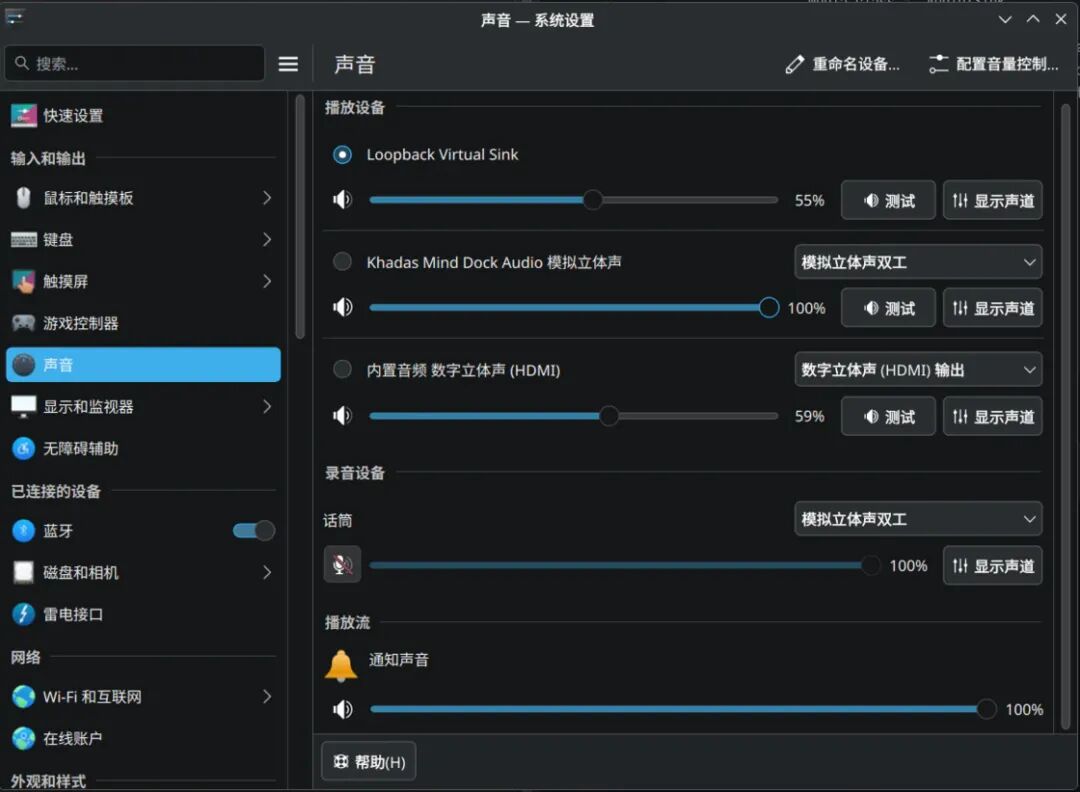Show channels for Khadas Mind Dock Audio
Screen dimensions: 1080x792
[993, 308]
